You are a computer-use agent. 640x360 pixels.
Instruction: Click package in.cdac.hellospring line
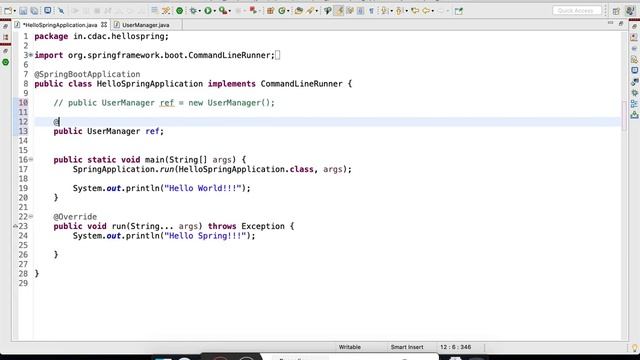[102, 36]
